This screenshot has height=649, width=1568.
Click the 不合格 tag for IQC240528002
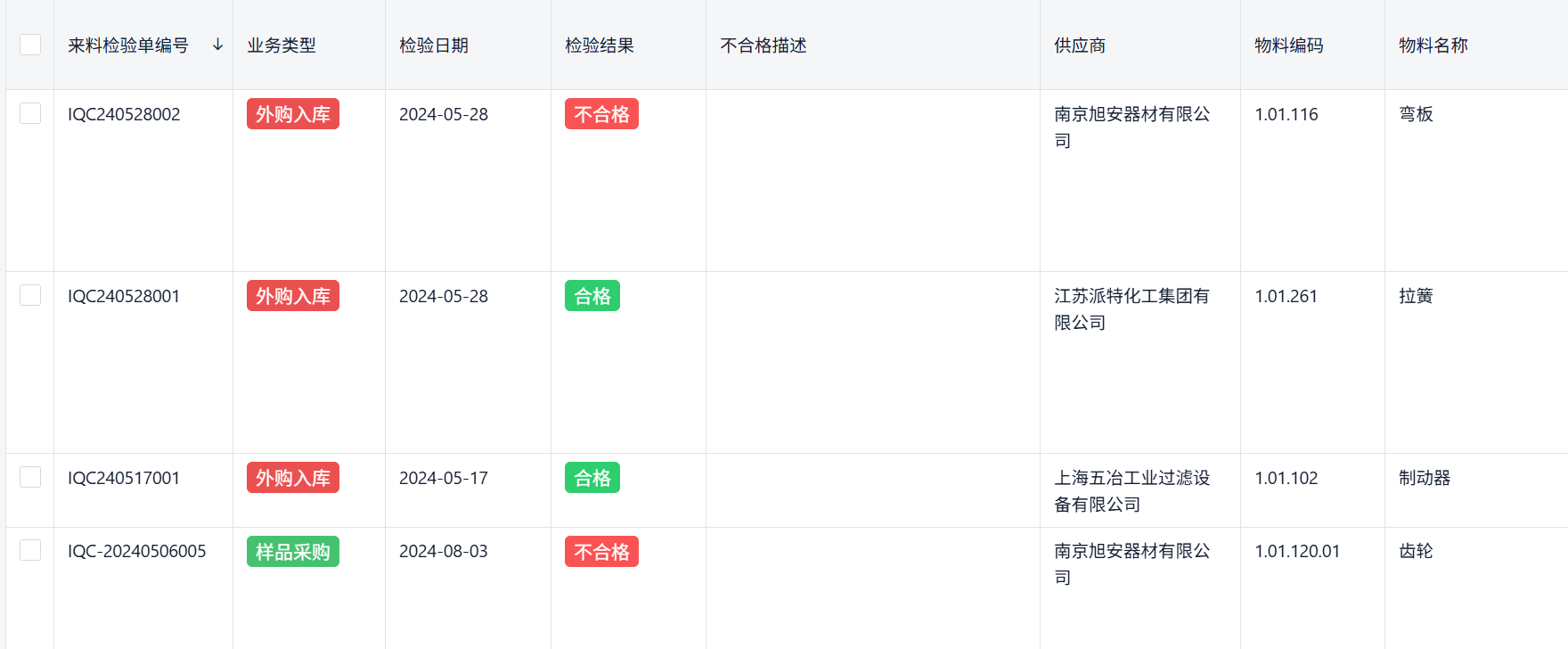click(601, 114)
